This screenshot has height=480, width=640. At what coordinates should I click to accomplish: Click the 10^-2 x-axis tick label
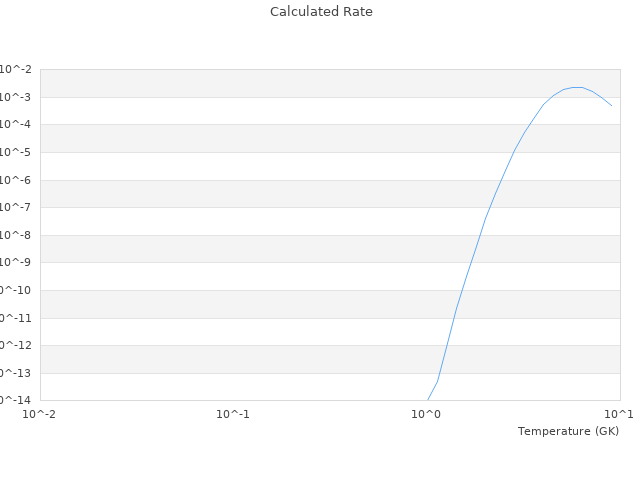tap(39, 414)
